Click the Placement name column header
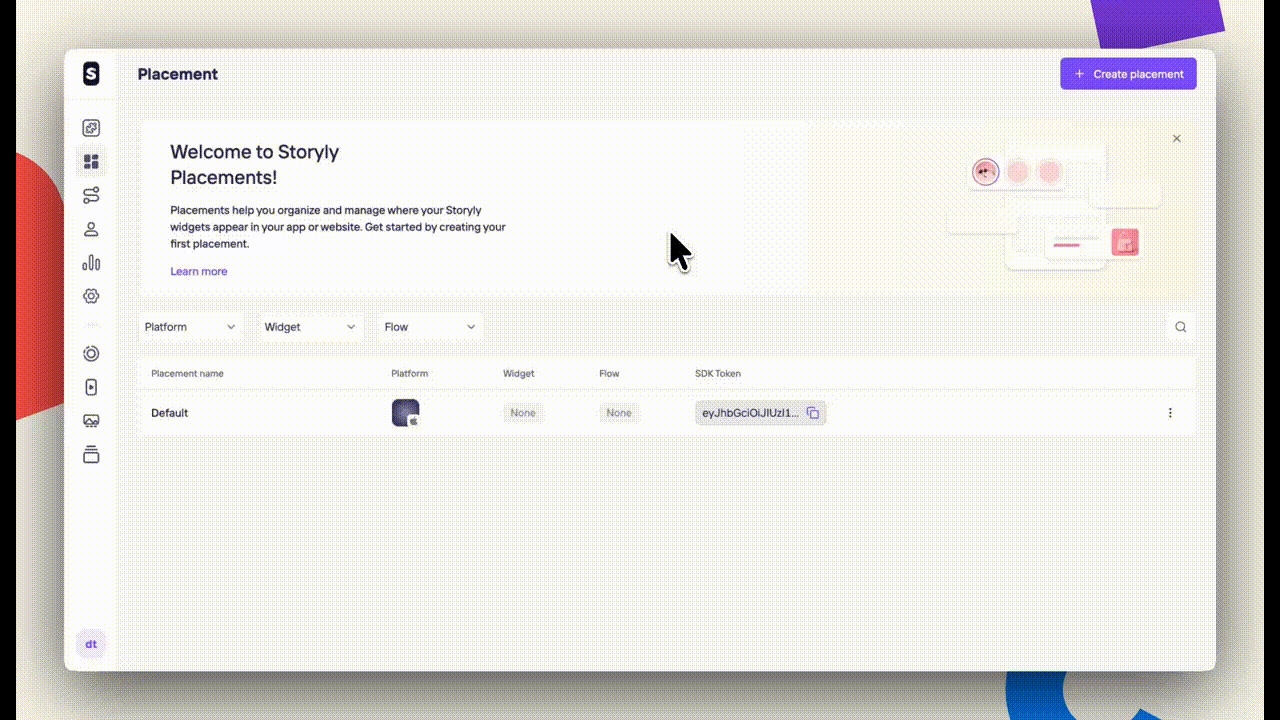Screen dimensions: 1280x720 [x=188, y=373]
